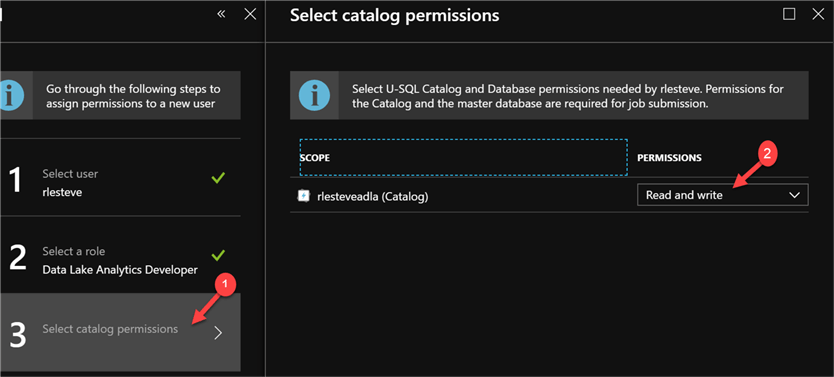Open step 1 Select user rlesteve
Viewport: 834px width, 377px height.
120,178
